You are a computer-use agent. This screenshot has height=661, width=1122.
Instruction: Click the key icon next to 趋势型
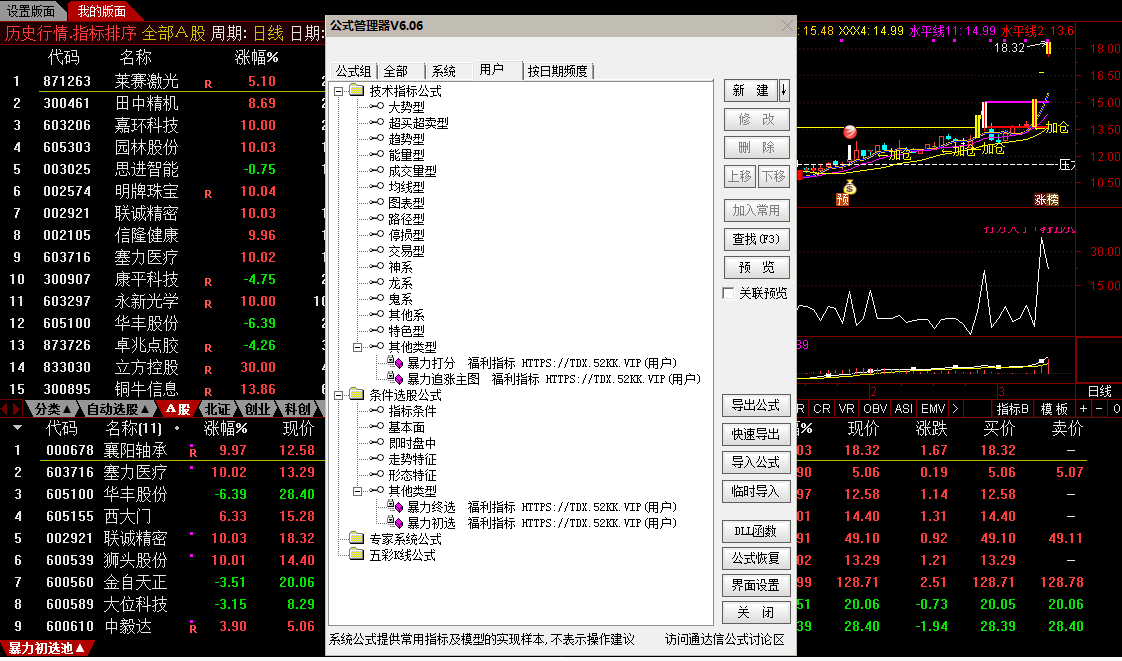click(377, 139)
